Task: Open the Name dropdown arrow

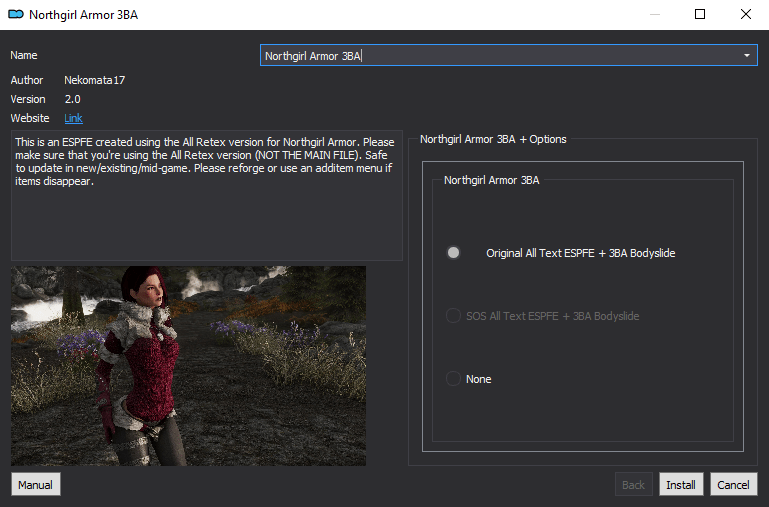Action: click(x=746, y=55)
